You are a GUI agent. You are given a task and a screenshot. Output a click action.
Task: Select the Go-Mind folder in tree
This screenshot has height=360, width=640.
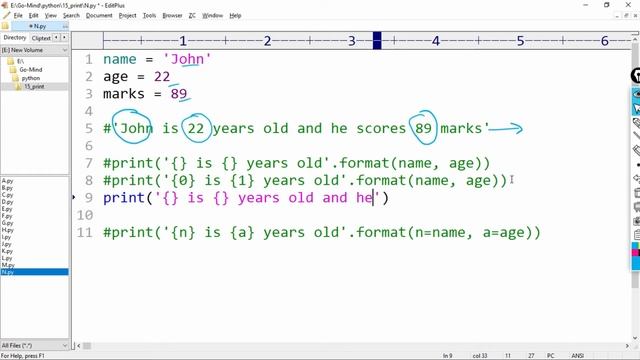coord(27,70)
